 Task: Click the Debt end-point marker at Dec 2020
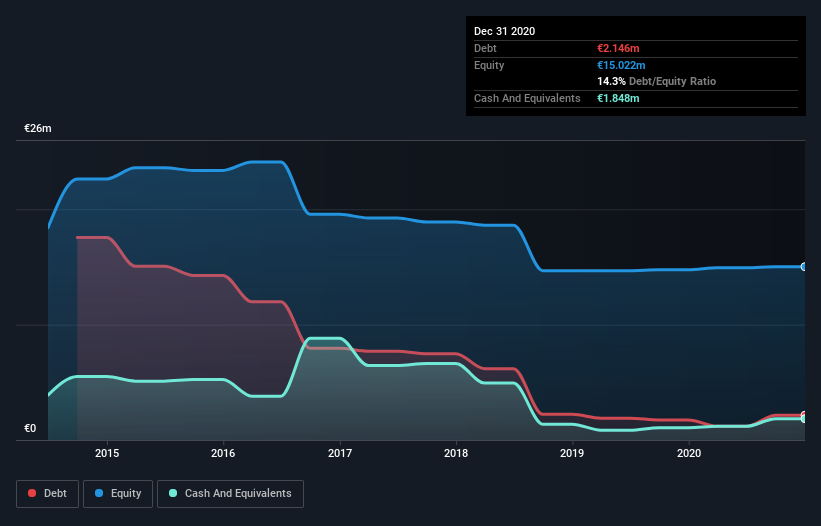(x=804, y=415)
